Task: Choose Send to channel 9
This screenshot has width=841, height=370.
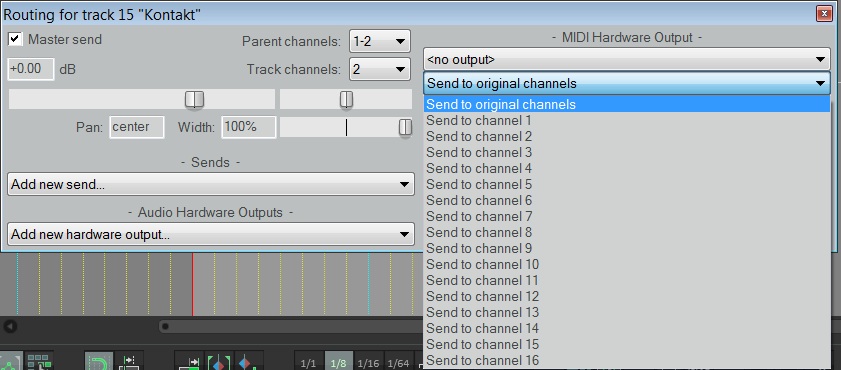Action: pyautogui.click(x=626, y=248)
